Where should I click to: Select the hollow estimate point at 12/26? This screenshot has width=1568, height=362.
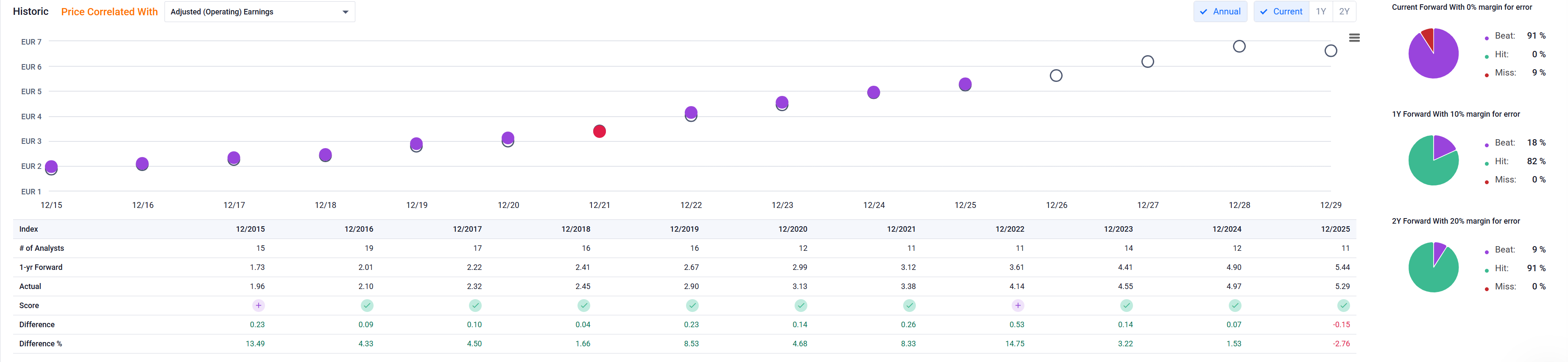point(1056,76)
